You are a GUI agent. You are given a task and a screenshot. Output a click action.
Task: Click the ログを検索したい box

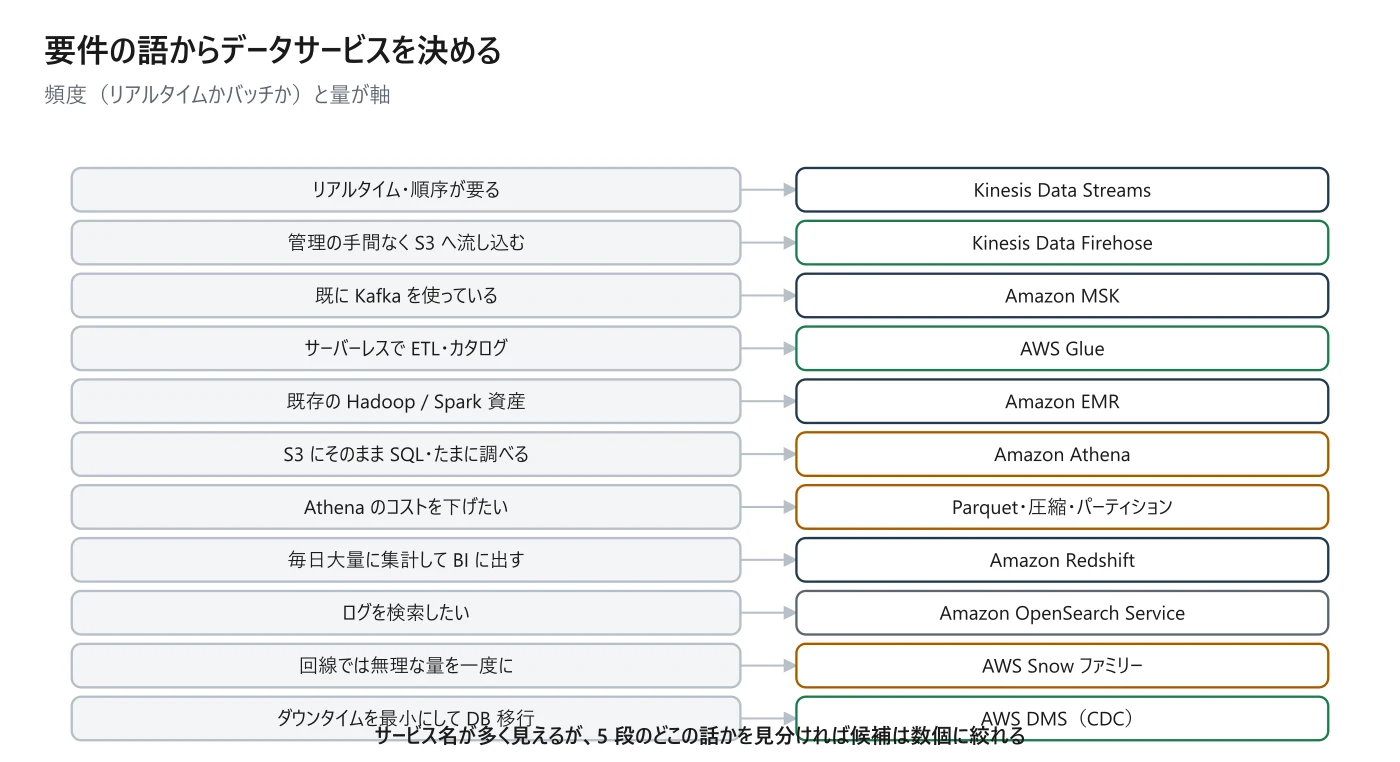pos(406,613)
